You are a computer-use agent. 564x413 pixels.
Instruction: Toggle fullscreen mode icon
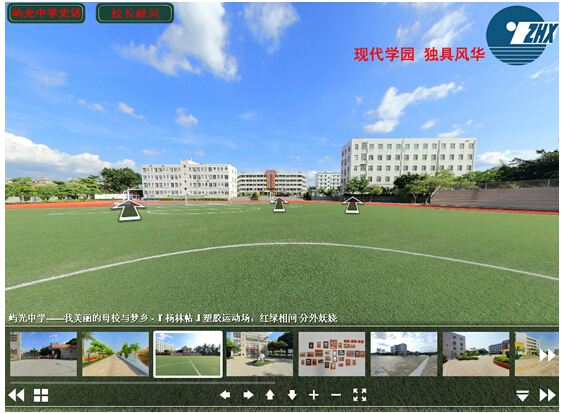pos(360,395)
